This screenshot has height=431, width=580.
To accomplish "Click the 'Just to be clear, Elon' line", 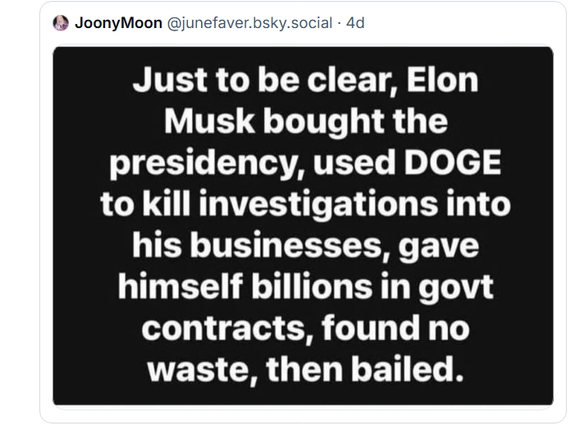I will pyautogui.click(x=306, y=80).
